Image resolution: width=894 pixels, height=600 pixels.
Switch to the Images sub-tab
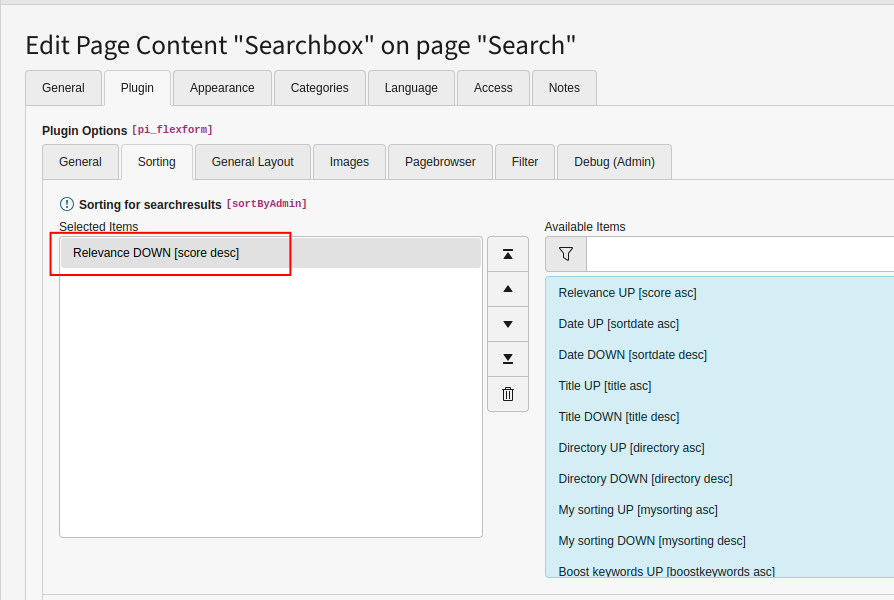(349, 161)
